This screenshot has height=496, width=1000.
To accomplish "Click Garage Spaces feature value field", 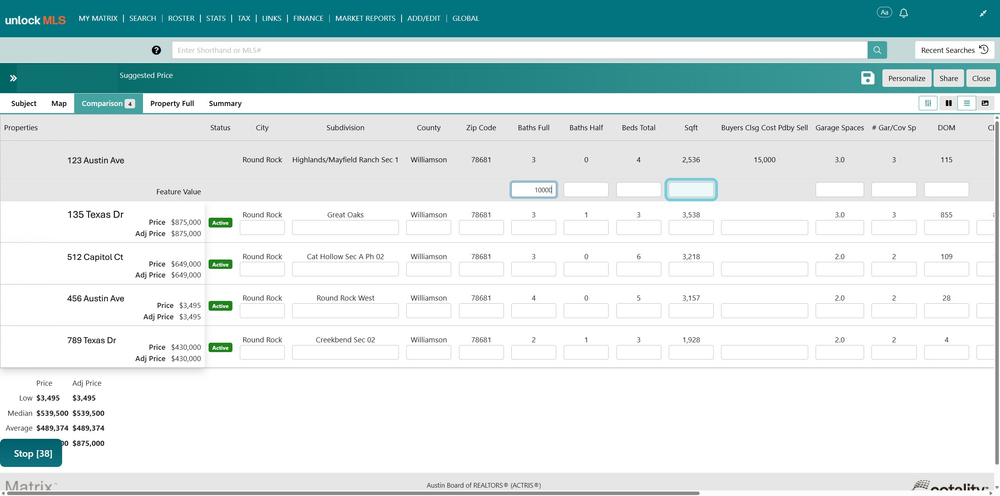I will coord(839,190).
